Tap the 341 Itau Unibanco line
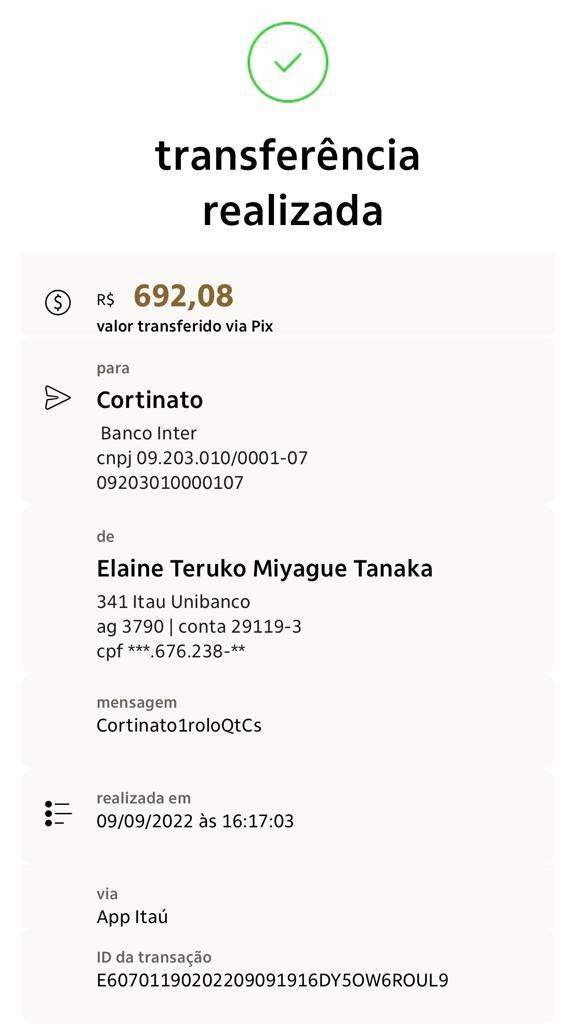Image resolution: width=577 pixels, height=1024 pixels. (173, 601)
